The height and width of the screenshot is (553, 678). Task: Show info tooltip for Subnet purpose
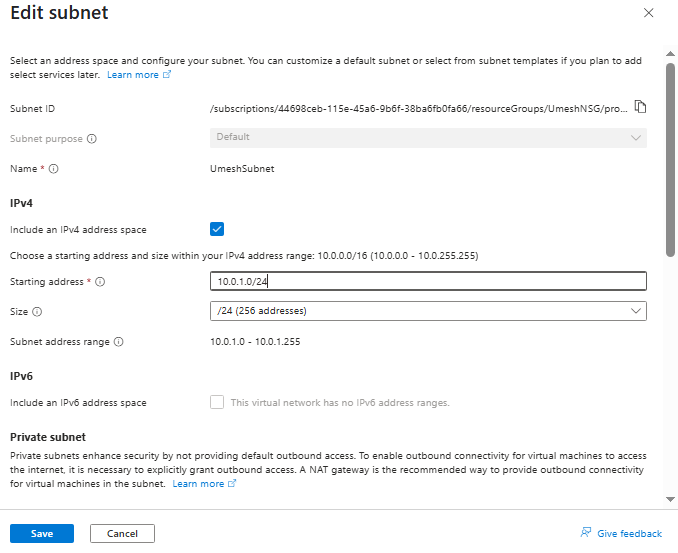tap(92, 139)
